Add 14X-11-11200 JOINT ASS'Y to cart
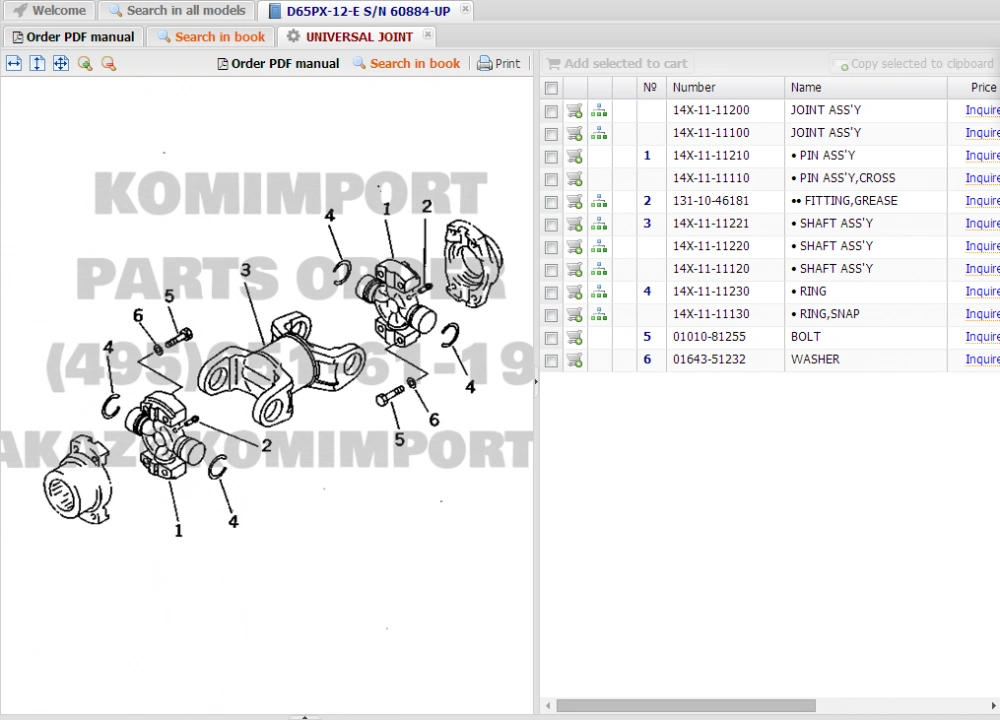 575,110
